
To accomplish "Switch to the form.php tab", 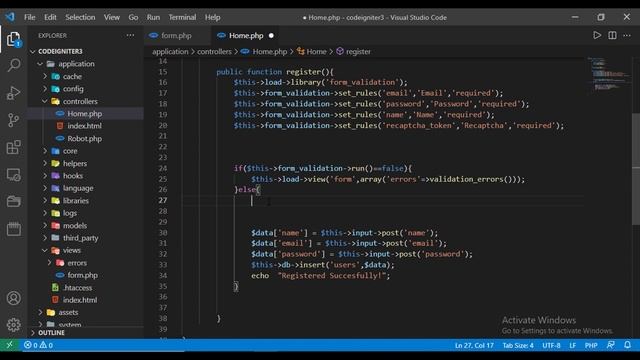I will tap(176, 36).
